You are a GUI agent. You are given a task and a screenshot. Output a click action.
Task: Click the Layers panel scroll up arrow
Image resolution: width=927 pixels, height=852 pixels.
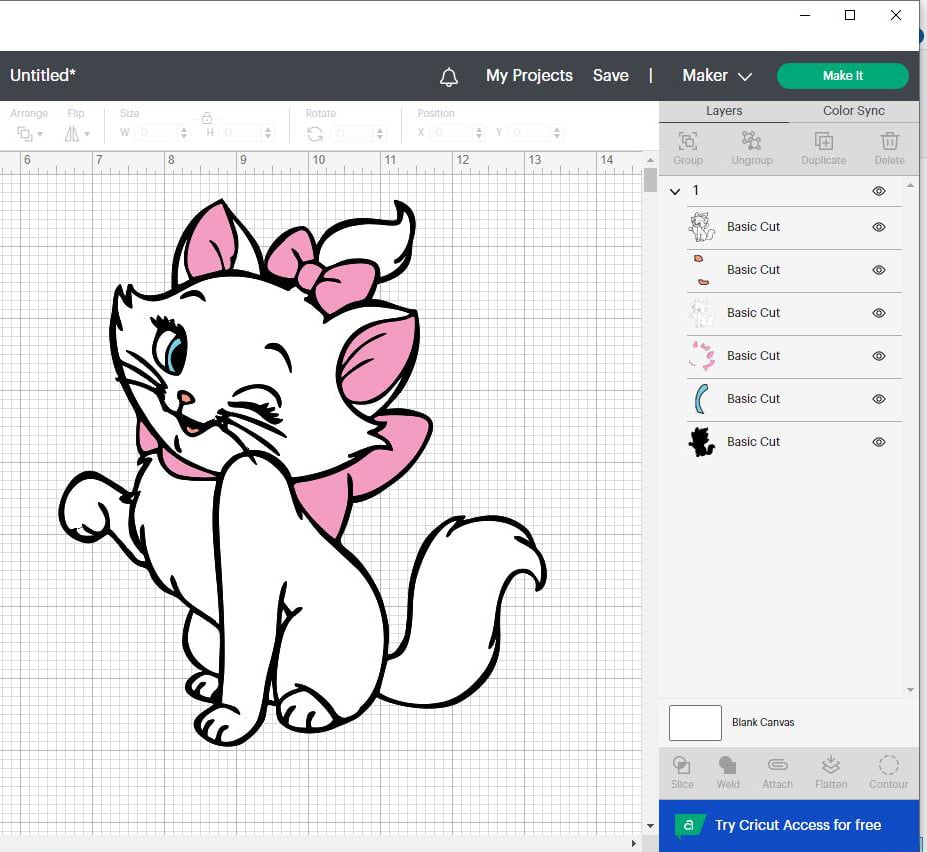click(x=910, y=186)
